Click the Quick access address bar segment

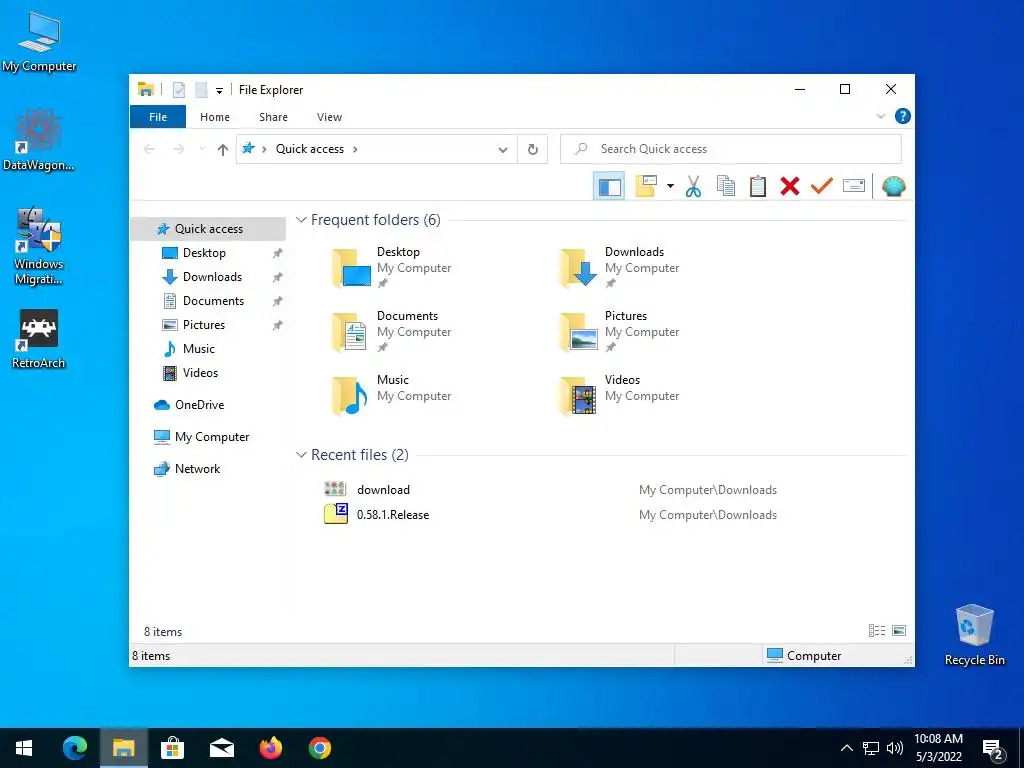pos(310,149)
